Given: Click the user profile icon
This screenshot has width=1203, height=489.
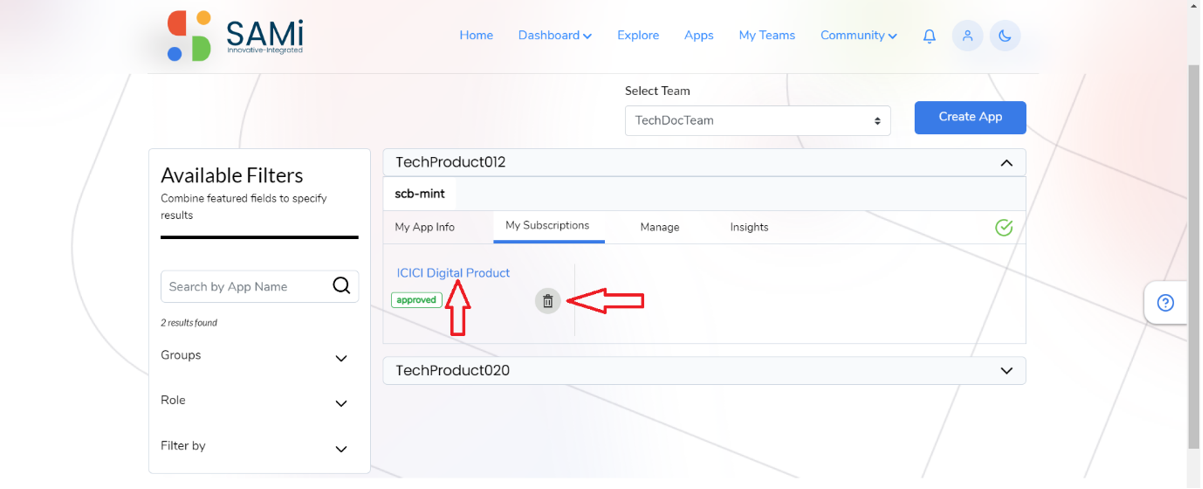Looking at the screenshot, I should click(967, 36).
